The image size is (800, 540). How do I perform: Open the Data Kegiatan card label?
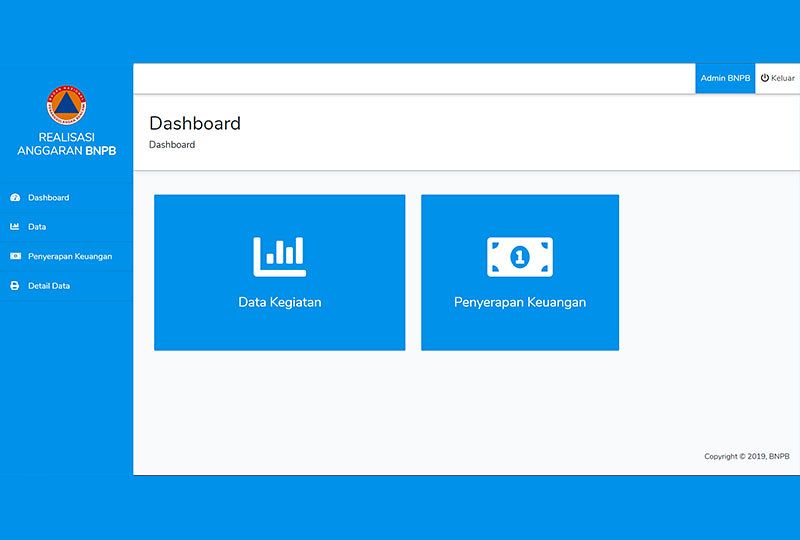pos(280,302)
